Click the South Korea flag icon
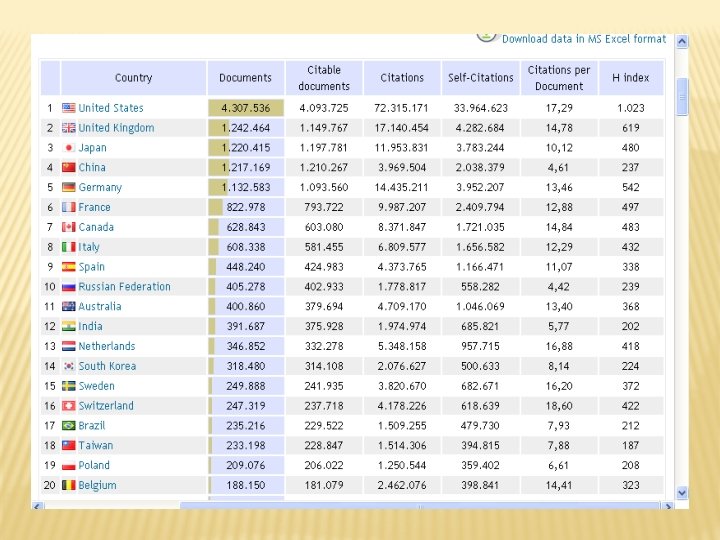The height and width of the screenshot is (540, 720). pos(68,366)
